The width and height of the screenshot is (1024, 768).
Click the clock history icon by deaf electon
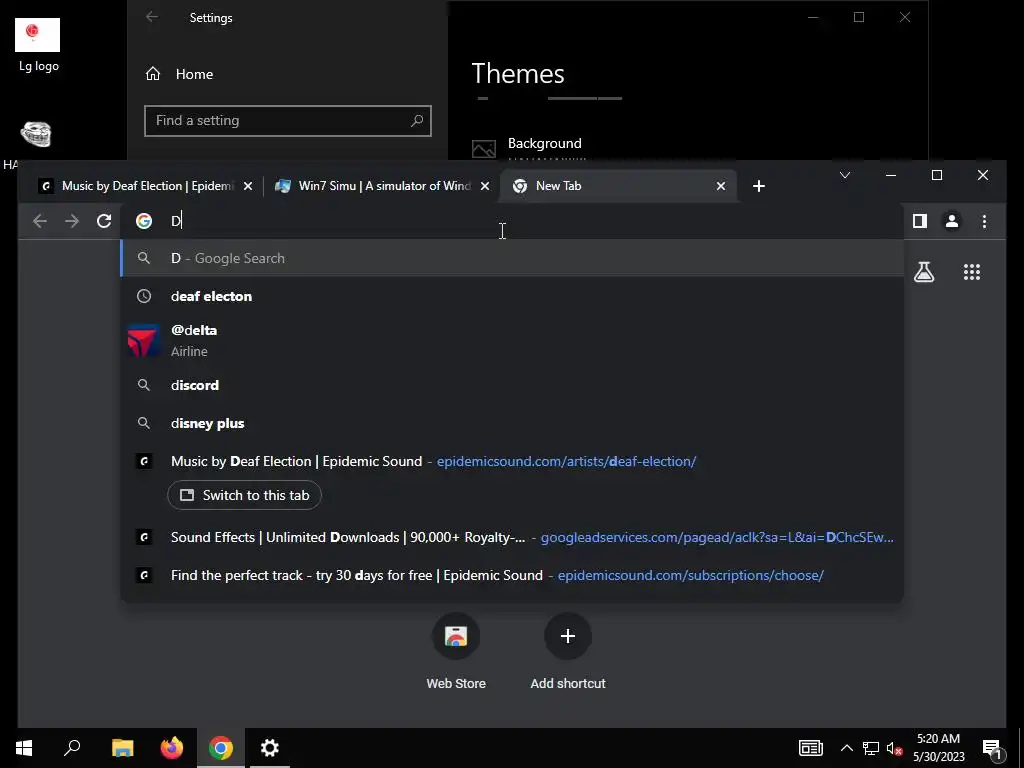click(x=144, y=296)
